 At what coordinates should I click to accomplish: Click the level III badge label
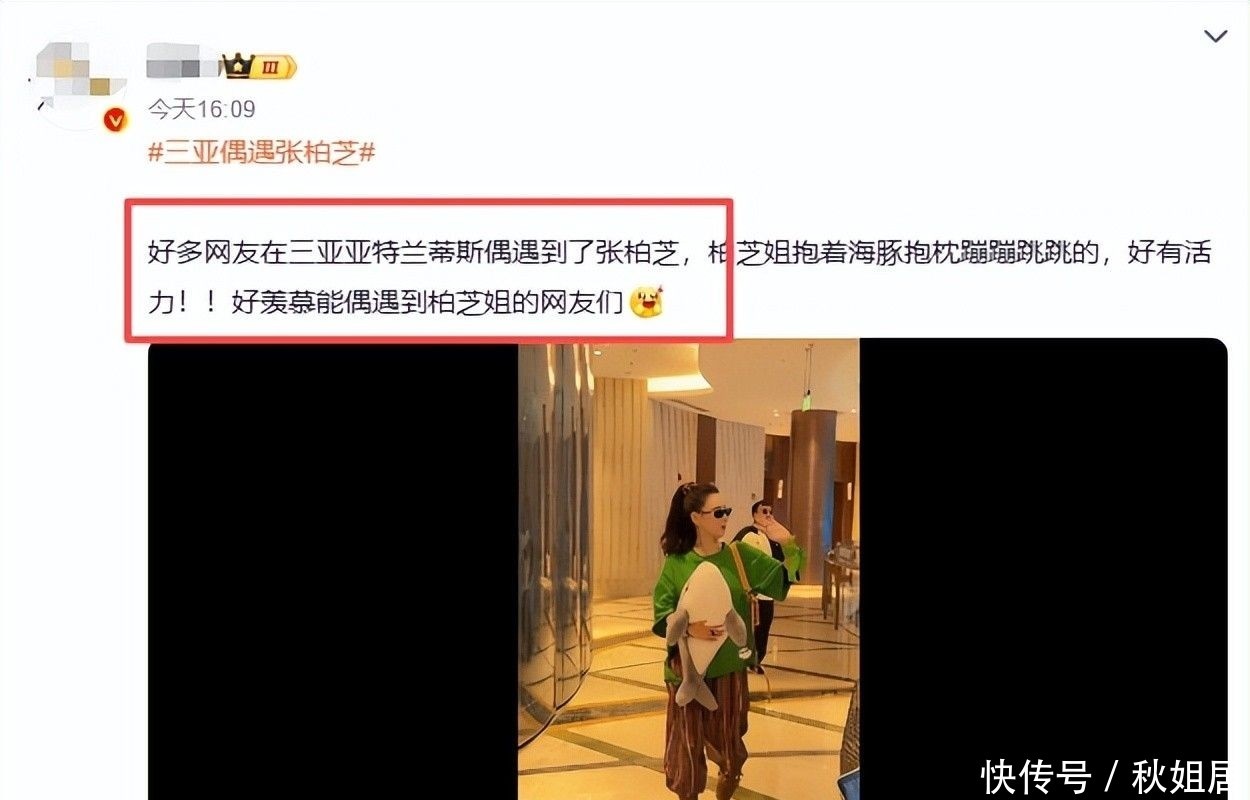274,68
